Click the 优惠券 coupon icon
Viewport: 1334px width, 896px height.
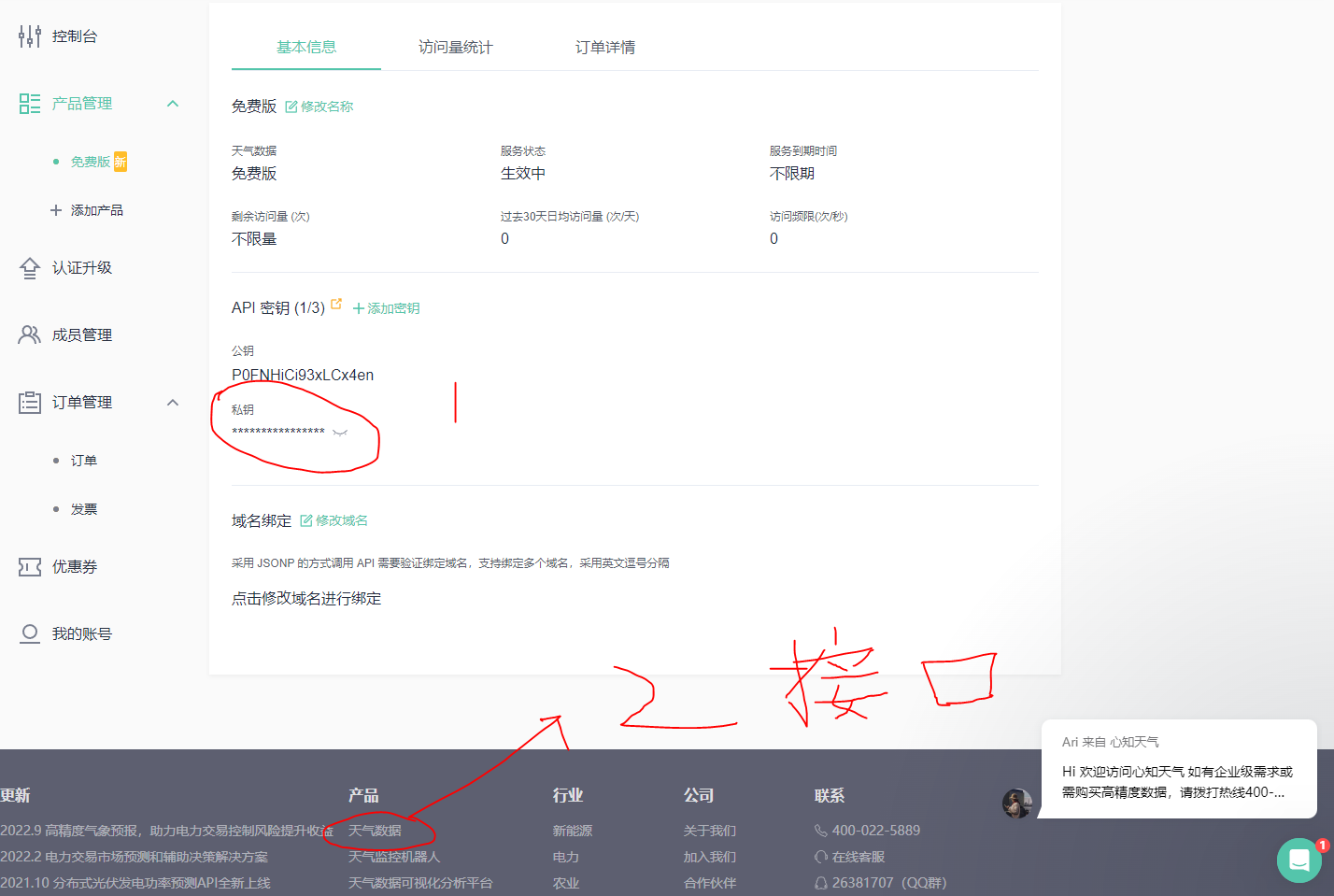(30, 567)
